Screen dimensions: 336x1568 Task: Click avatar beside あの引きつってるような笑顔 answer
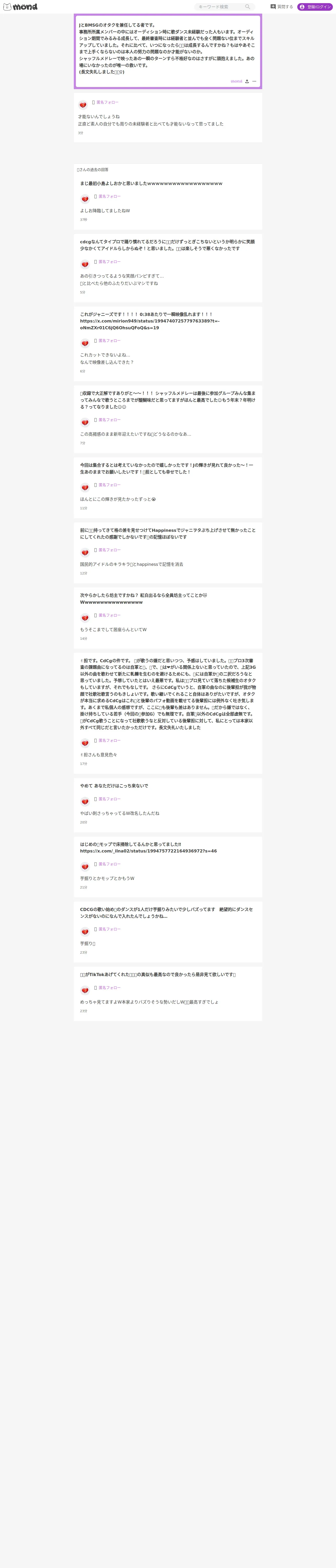point(85,264)
